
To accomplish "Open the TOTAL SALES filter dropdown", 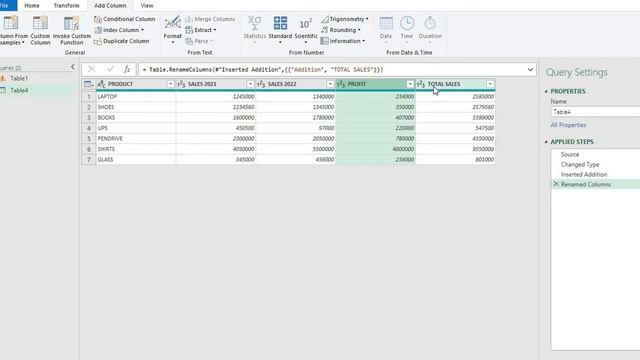I will point(490,84).
